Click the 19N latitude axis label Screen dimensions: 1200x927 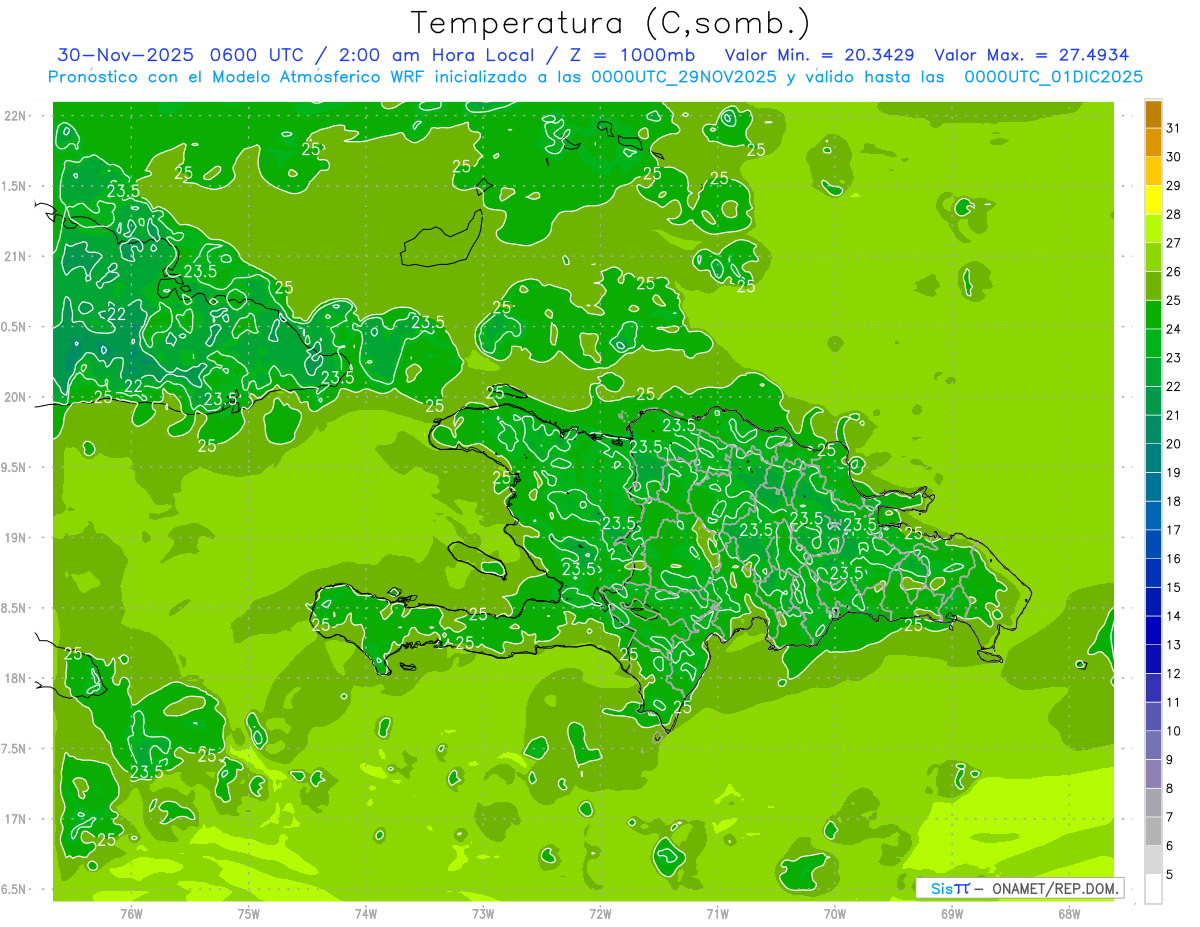click(15, 537)
